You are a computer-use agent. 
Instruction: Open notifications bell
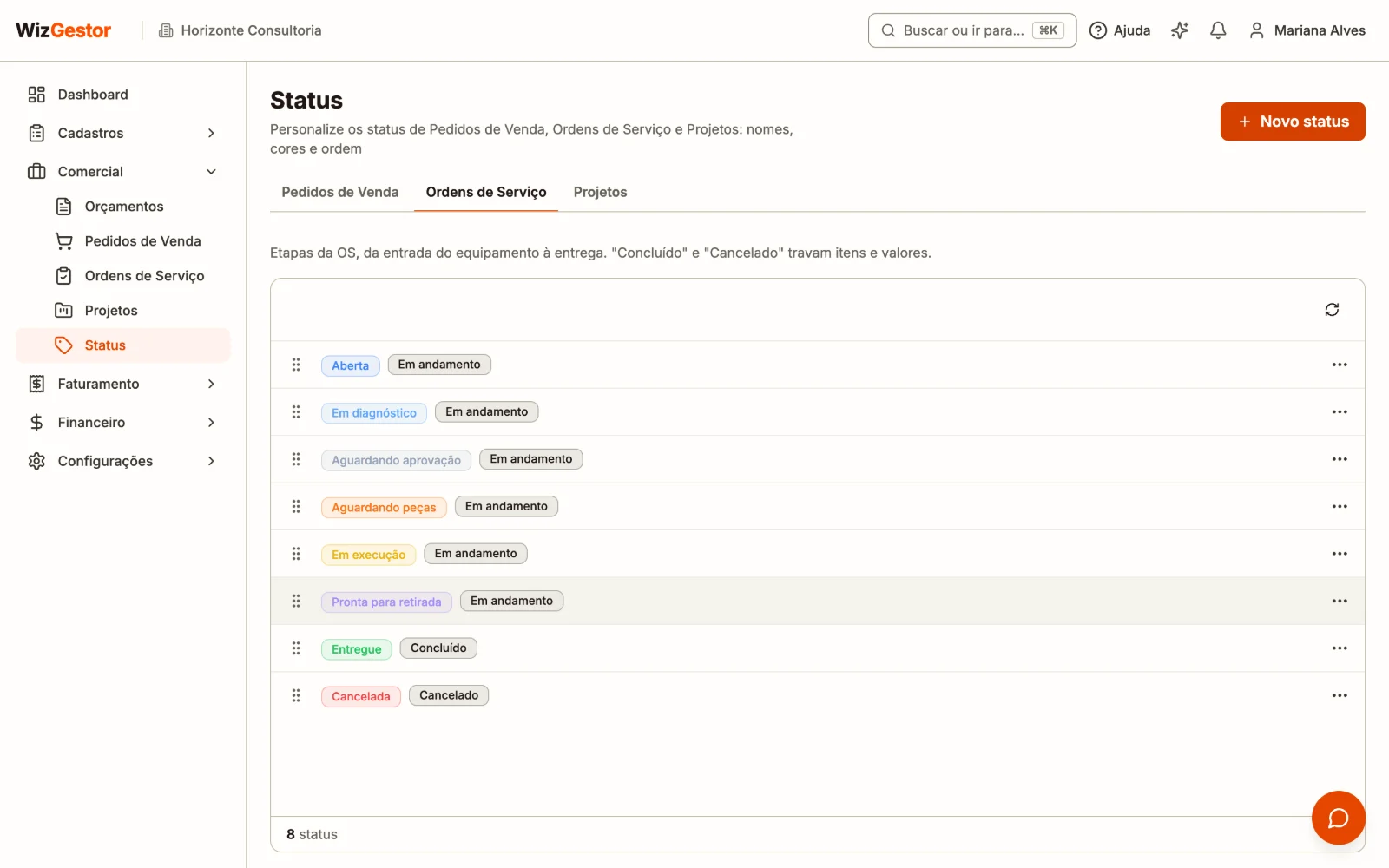pyautogui.click(x=1218, y=30)
